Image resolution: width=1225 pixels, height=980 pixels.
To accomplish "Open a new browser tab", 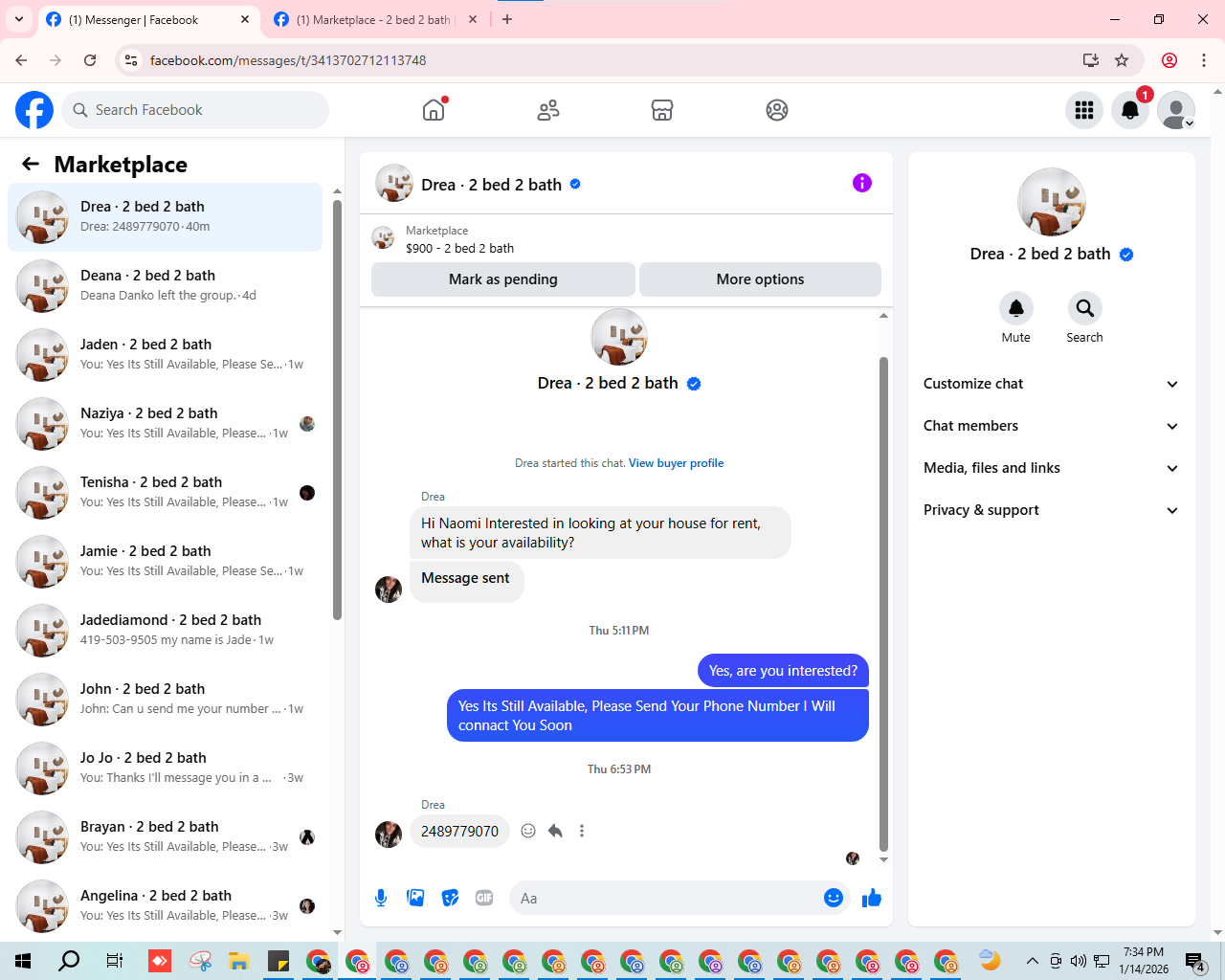I will point(507,19).
